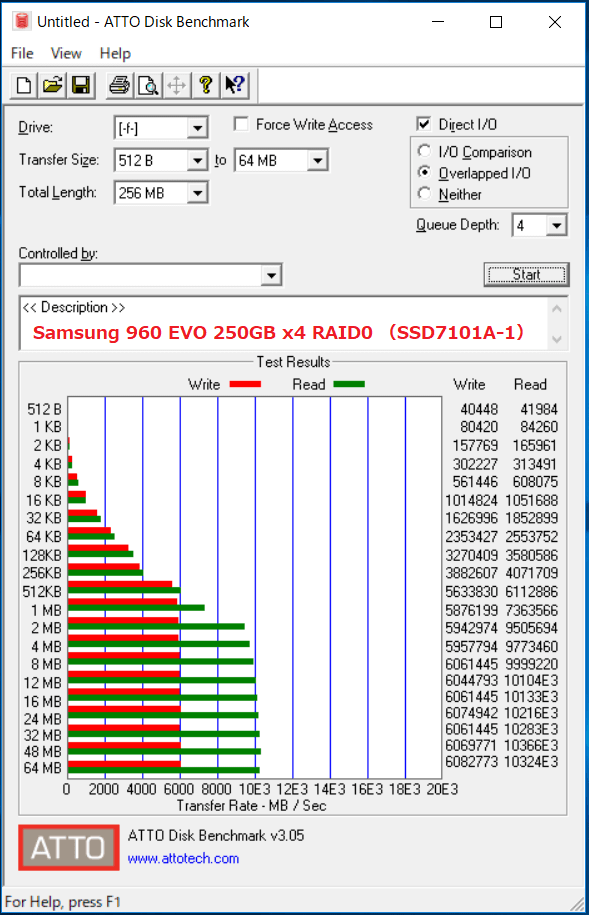Viewport: 589px width, 915px height.
Task: Click the move crosshair toolbar icon
Action: pos(176,85)
